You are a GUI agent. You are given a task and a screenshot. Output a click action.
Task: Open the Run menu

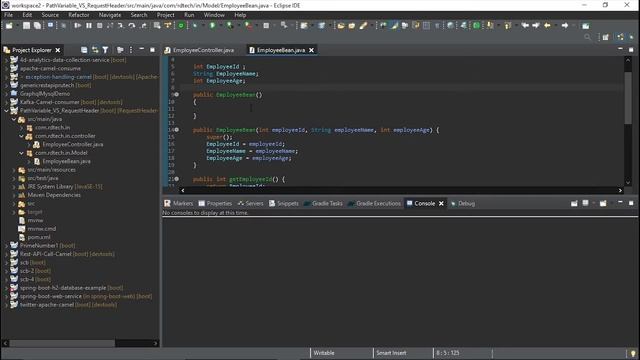(189, 15)
